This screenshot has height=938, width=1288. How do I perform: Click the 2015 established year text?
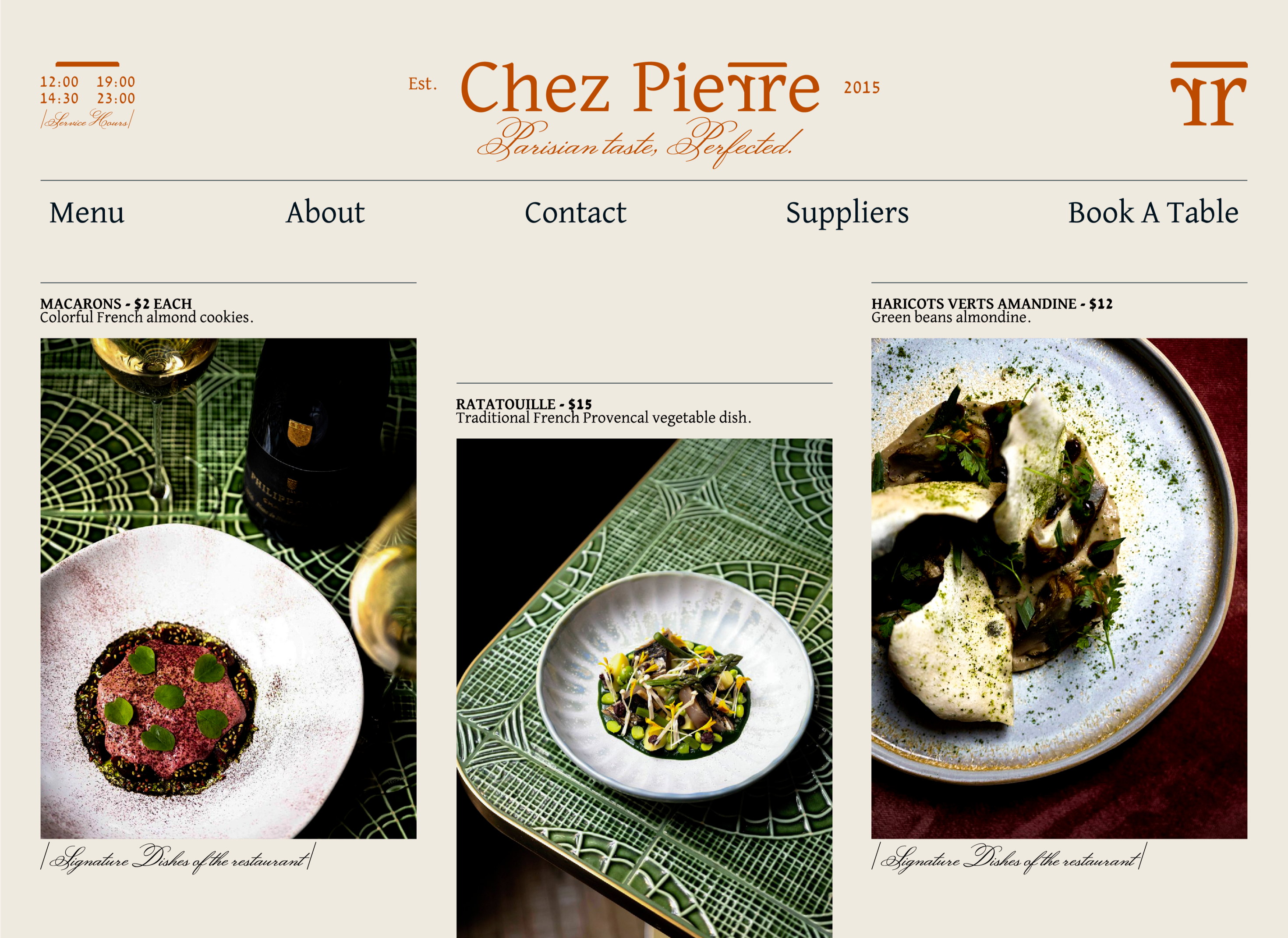click(x=861, y=88)
